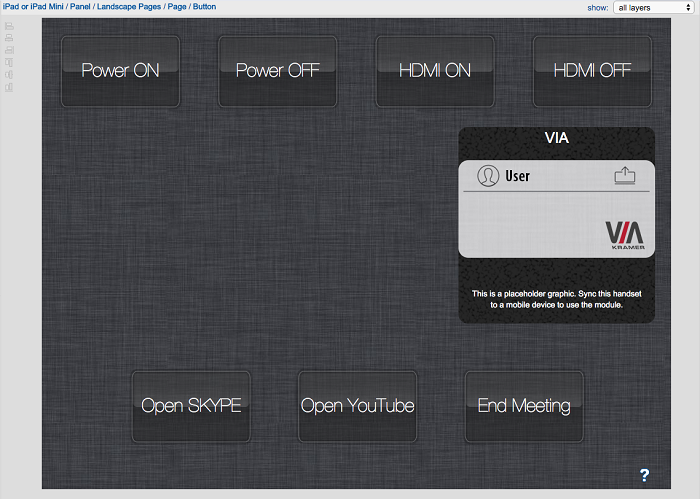Click the placeholder graphic notice text
This screenshot has height=499, width=700.
click(x=557, y=299)
